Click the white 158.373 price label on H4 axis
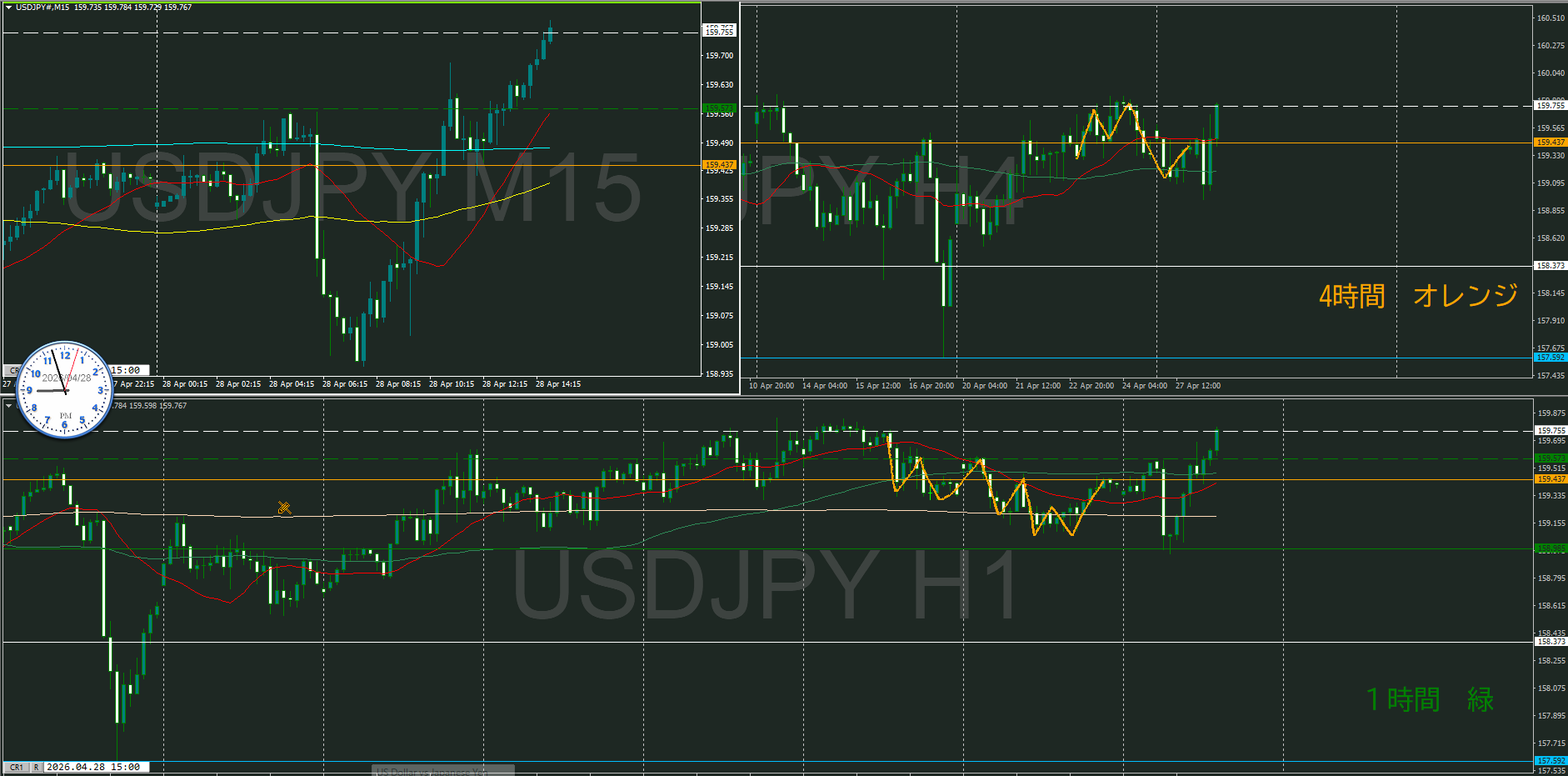Viewport: 1568px width, 776px height. tap(1550, 266)
